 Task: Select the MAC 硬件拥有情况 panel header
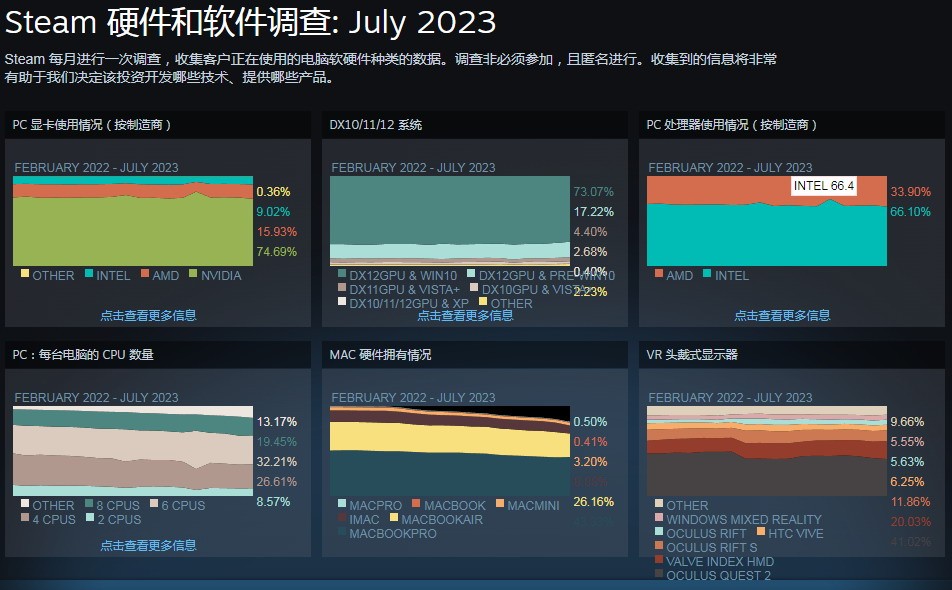[475, 354]
